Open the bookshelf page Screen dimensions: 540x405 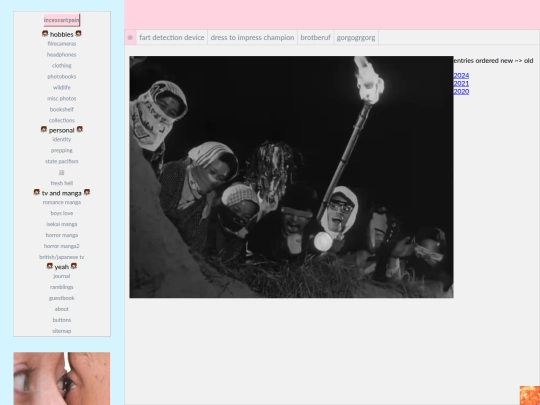(62, 110)
